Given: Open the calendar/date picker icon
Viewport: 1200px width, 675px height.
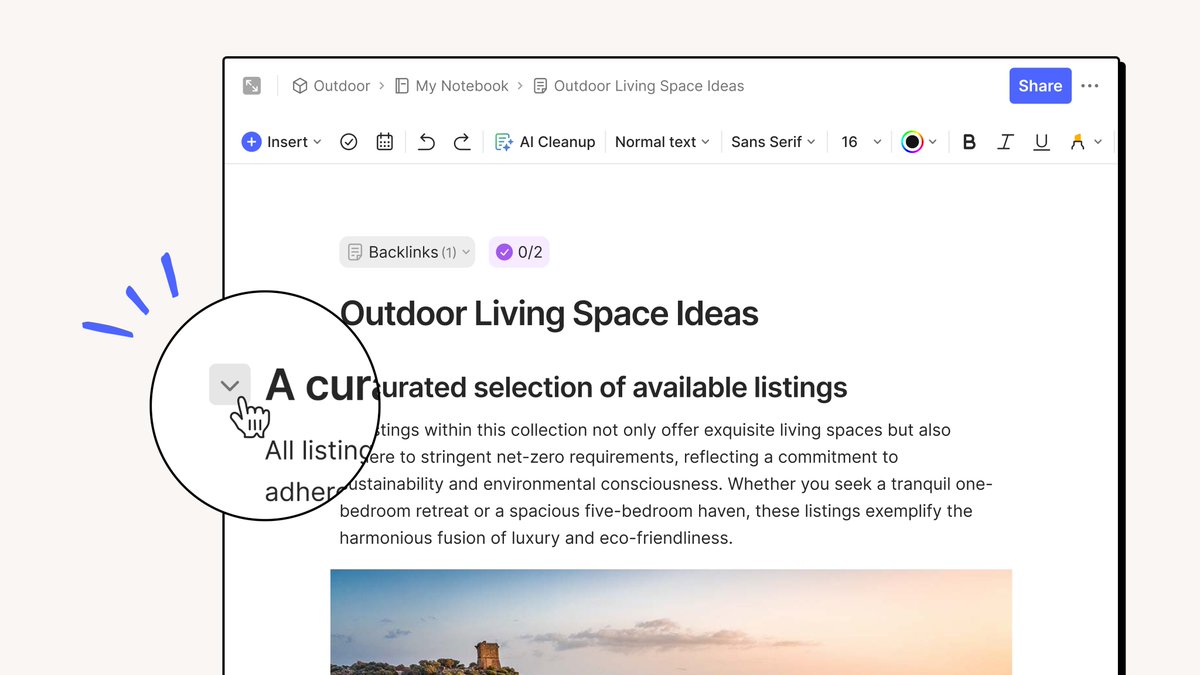Looking at the screenshot, I should click(384, 141).
